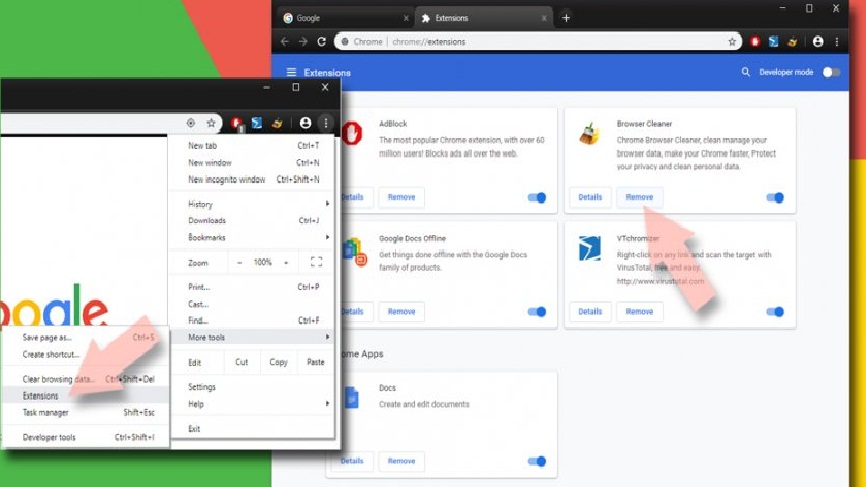
Task: Bookmark this page with star icon
Action: tap(733, 42)
